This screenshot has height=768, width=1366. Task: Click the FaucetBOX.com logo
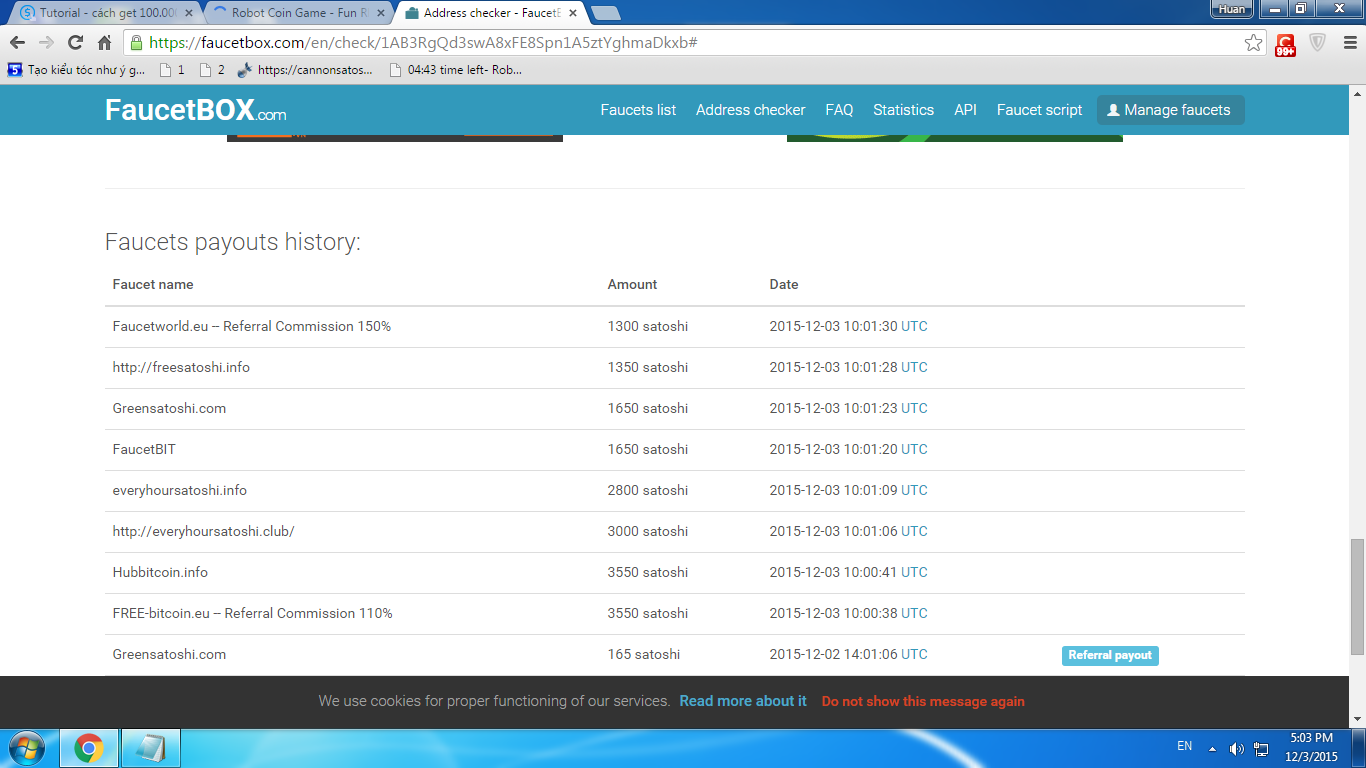(195, 110)
